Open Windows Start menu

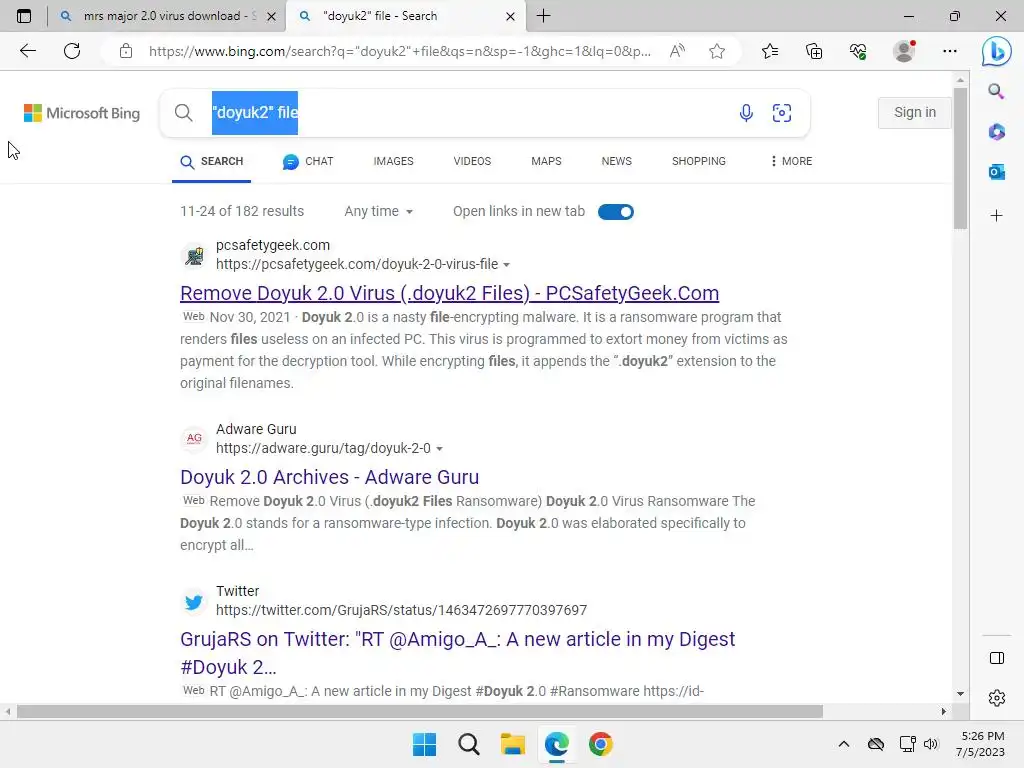coord(424,744)
